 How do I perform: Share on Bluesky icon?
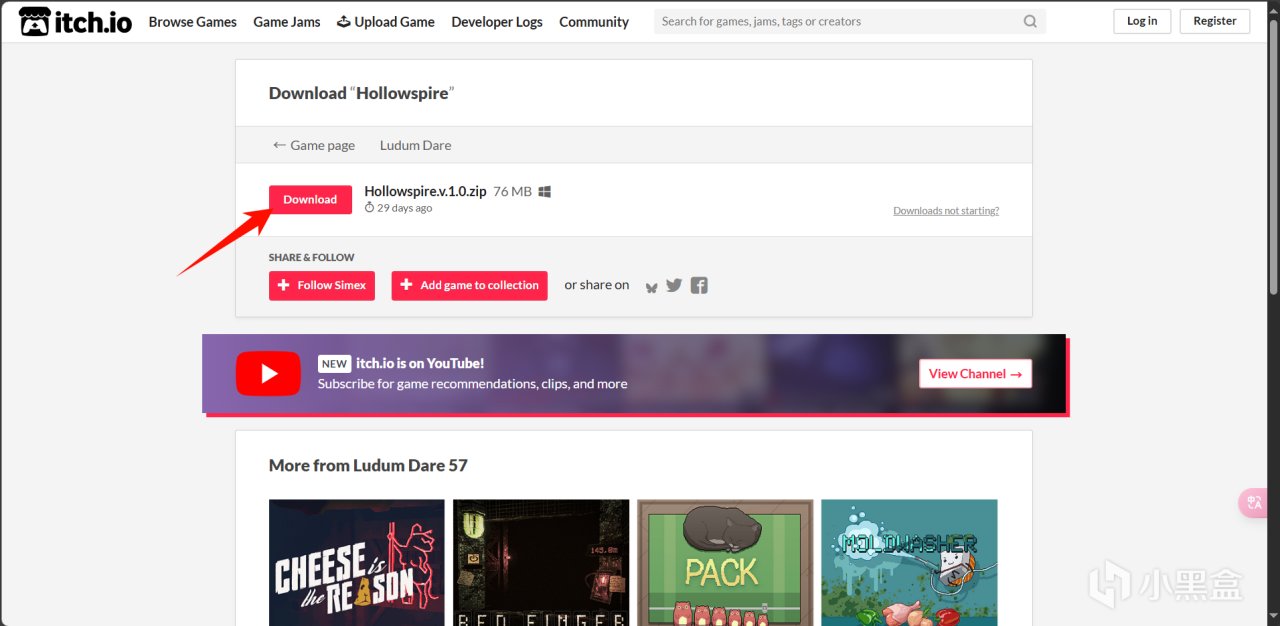pos(652,286)
